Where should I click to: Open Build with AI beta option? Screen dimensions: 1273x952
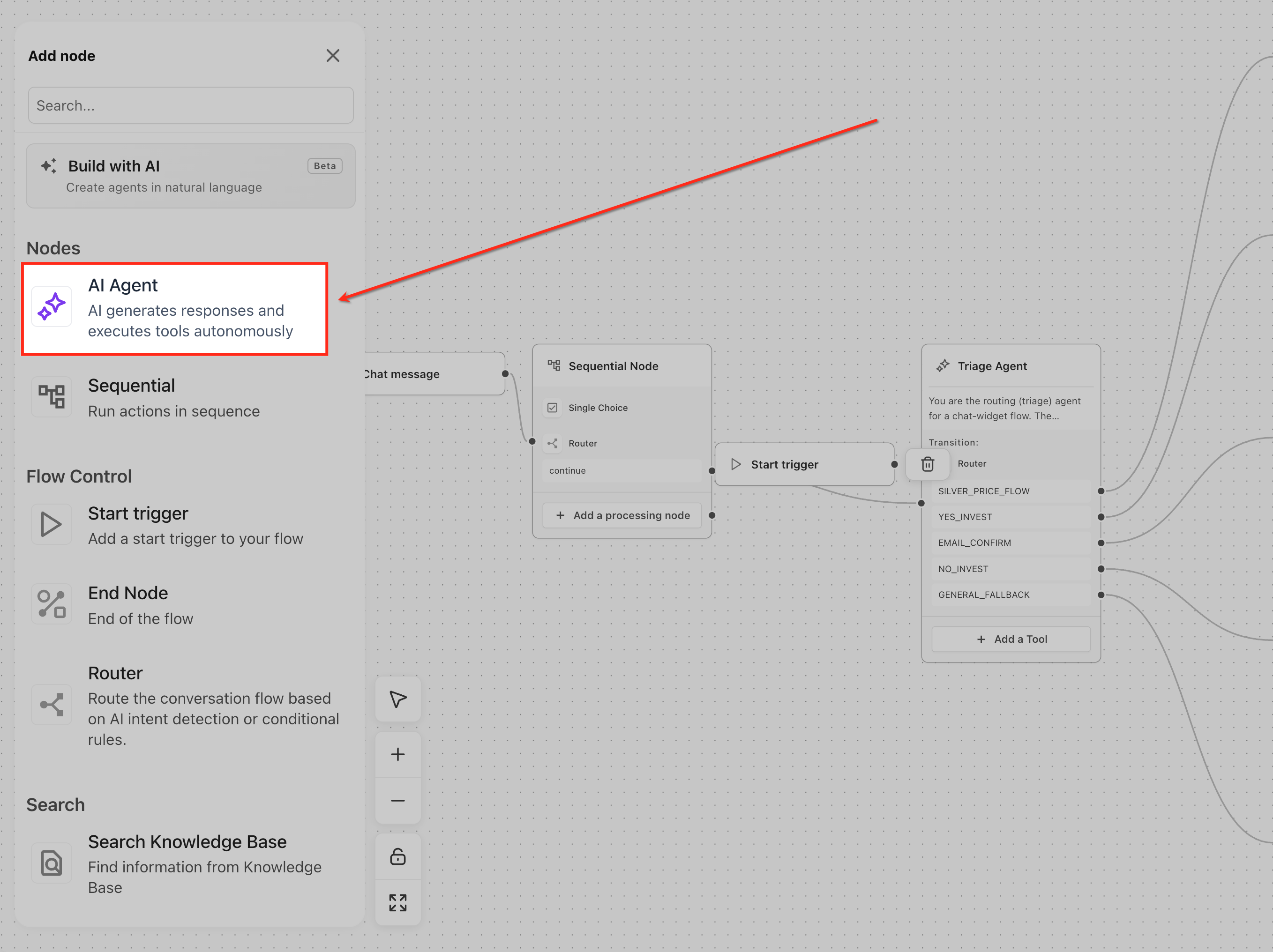(x=190, y=176)
